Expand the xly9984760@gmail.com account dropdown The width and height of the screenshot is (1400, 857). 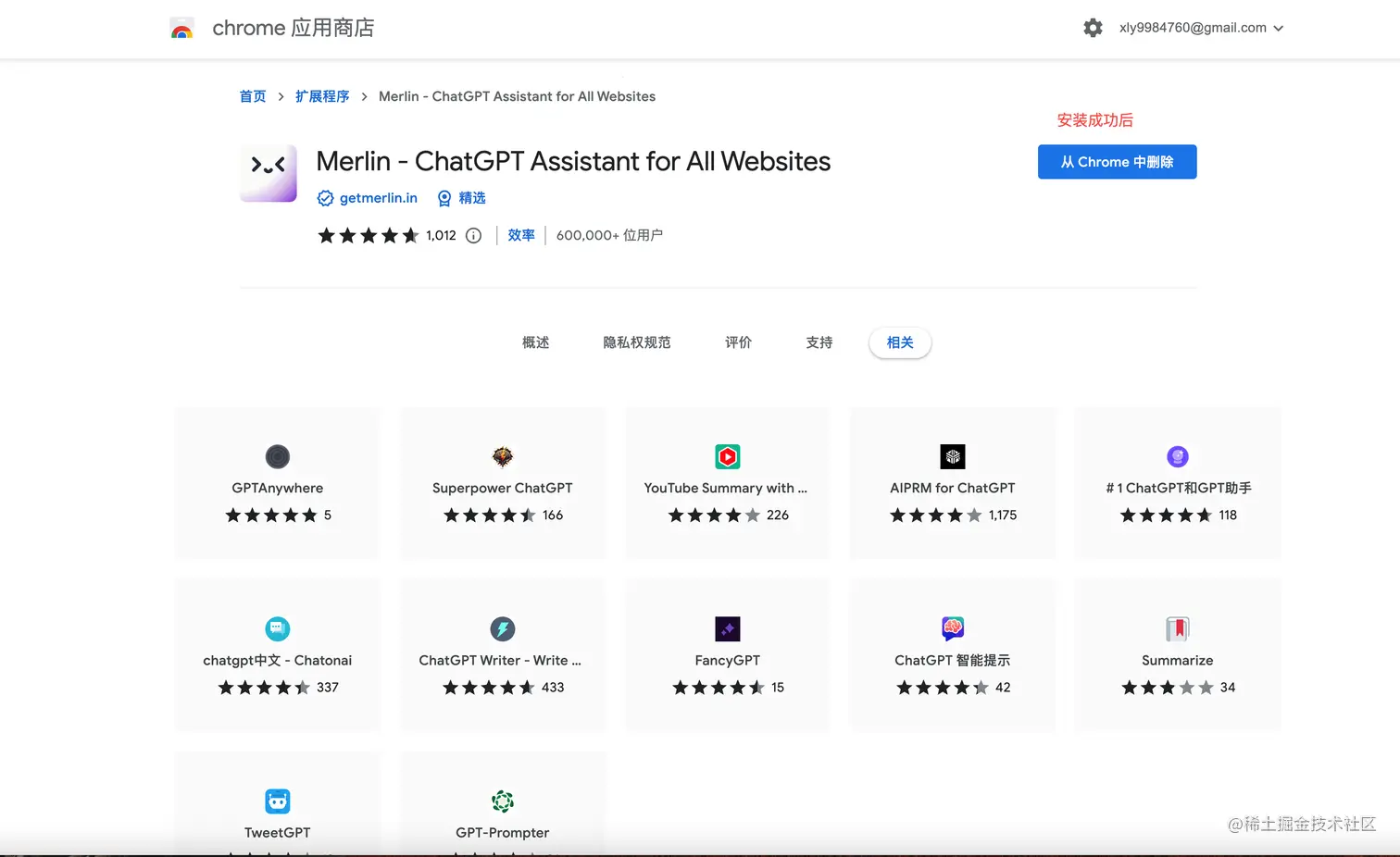click(1202, 28)
